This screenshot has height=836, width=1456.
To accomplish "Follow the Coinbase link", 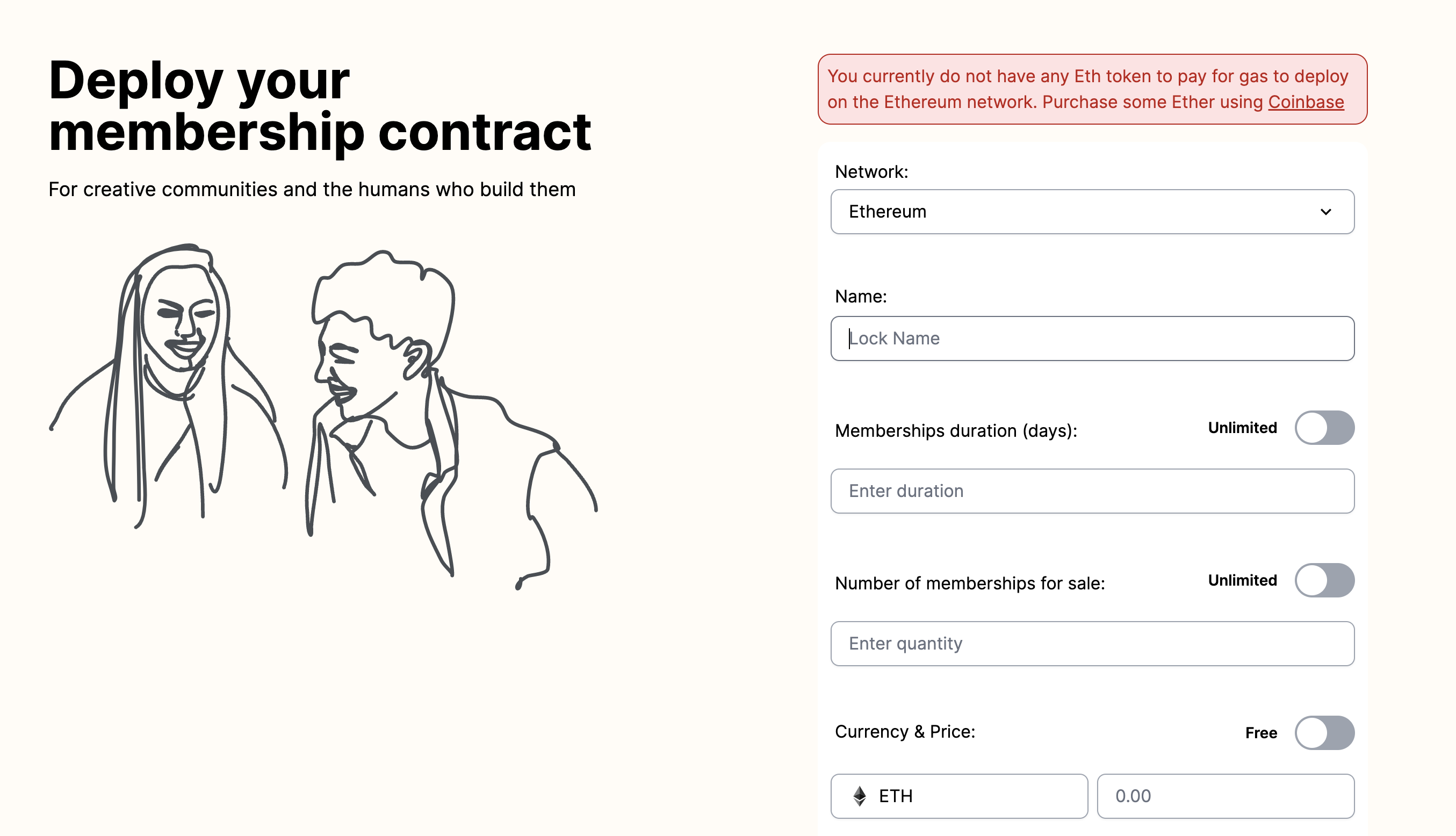I will 1306,102.
